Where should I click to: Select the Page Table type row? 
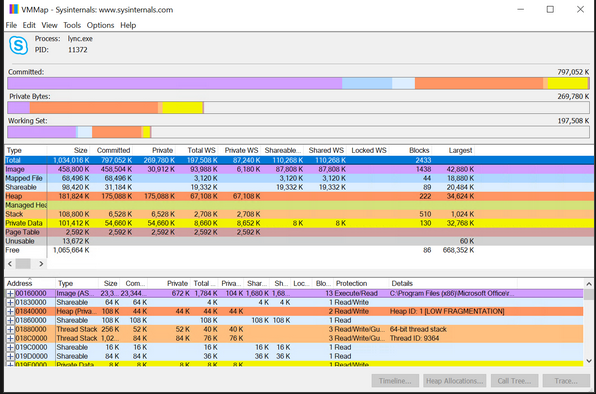click(x=299, y=232)
